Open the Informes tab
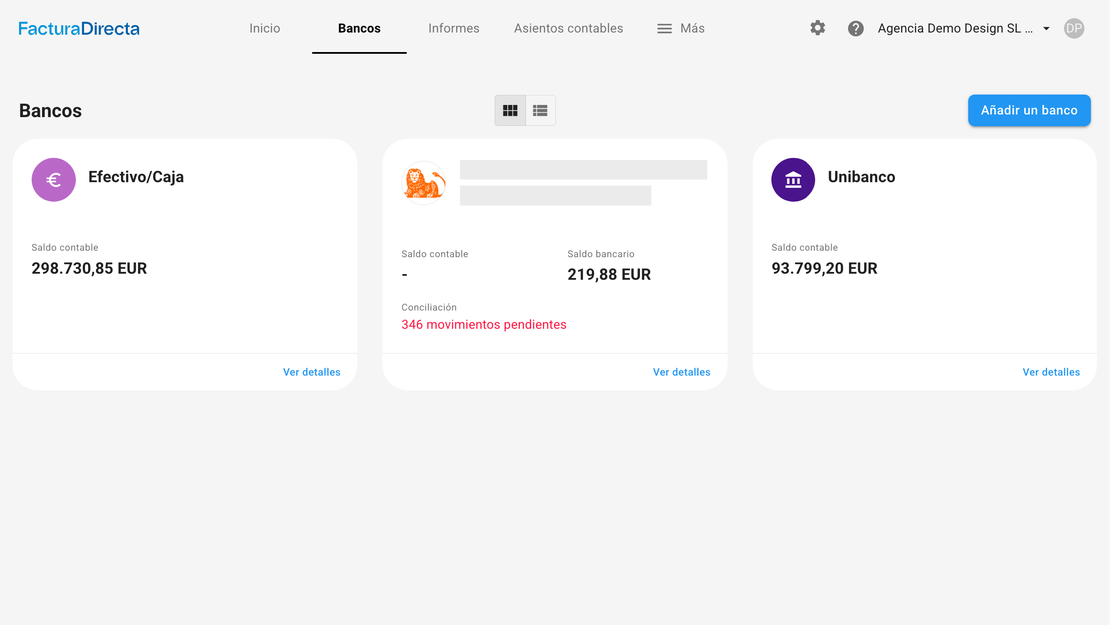The image size is (1110, 625). click(x=454, y=28)
